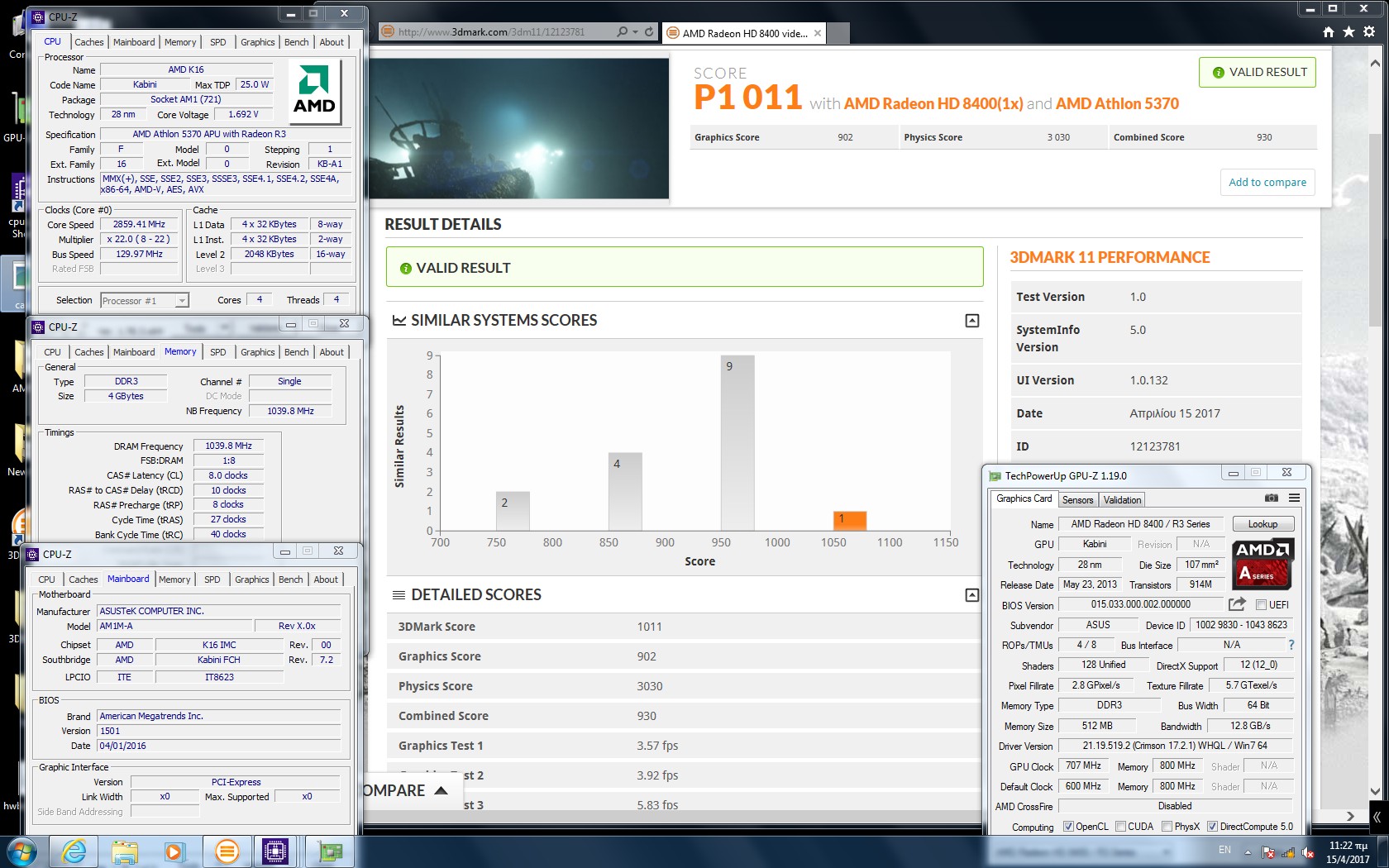
Task: Click the browser home icon
Action: click(1329, 32)
